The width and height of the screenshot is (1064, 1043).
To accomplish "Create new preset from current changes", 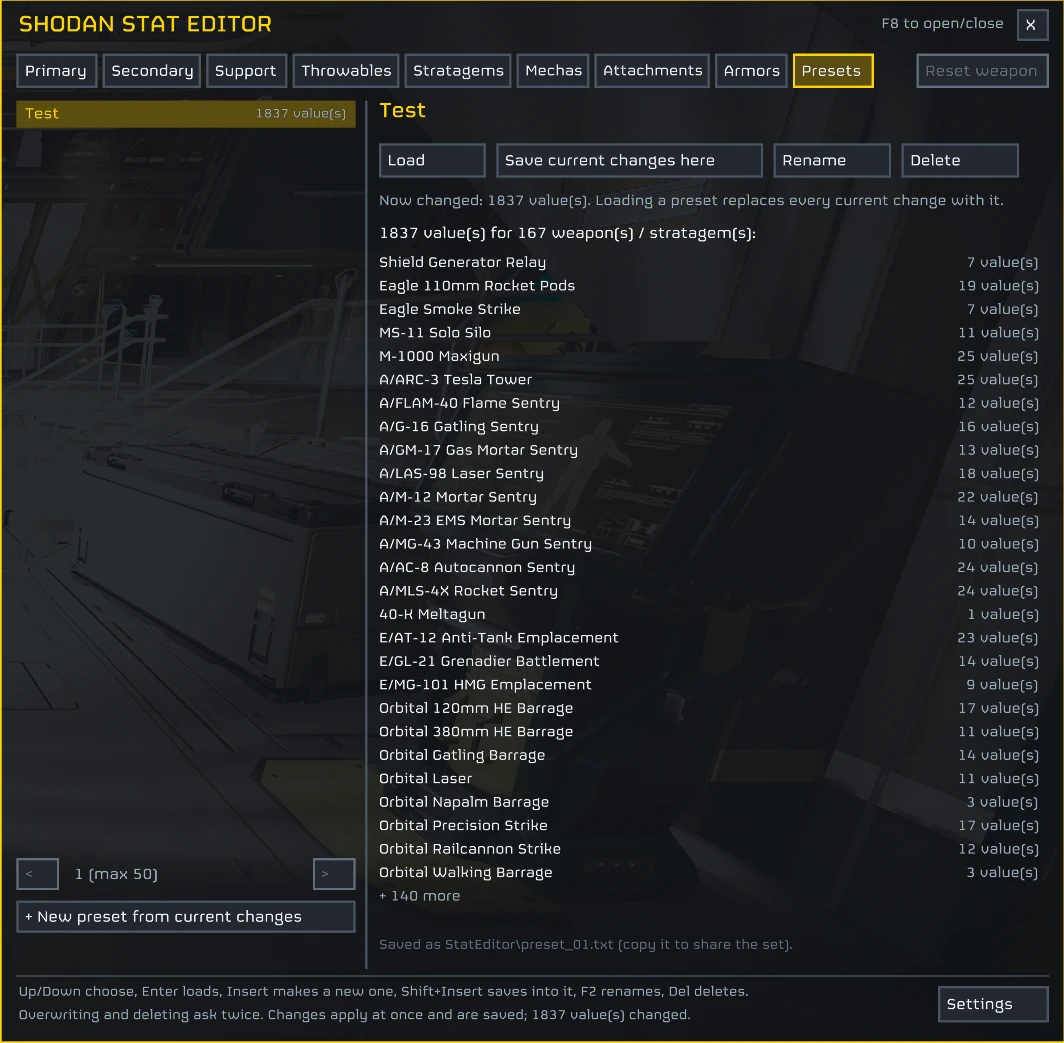I will [186, 917].
